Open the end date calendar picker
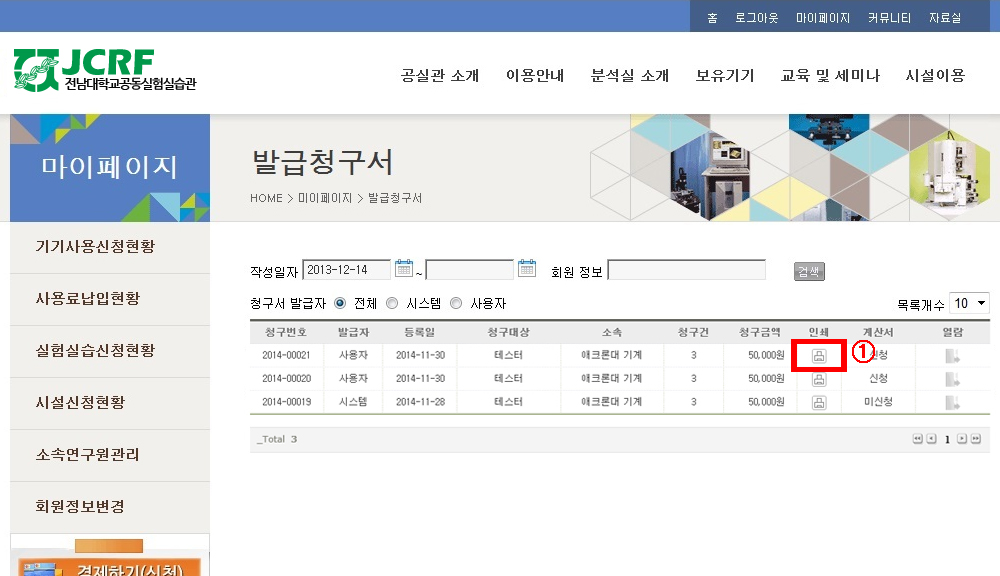 point(527,268)
